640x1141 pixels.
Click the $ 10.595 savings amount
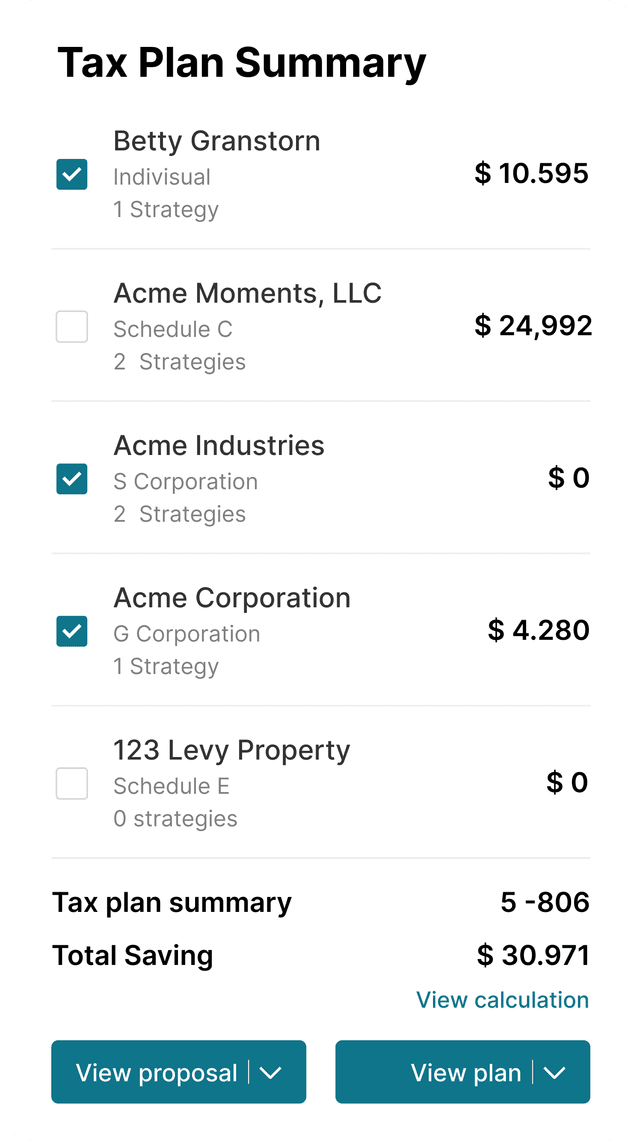[x=532, y=174]
